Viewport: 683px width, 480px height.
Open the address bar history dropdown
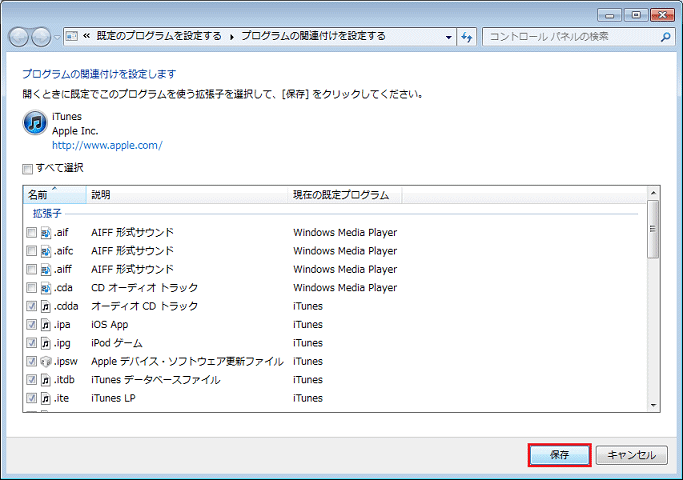pyautogui.click(x=449, y=37)
